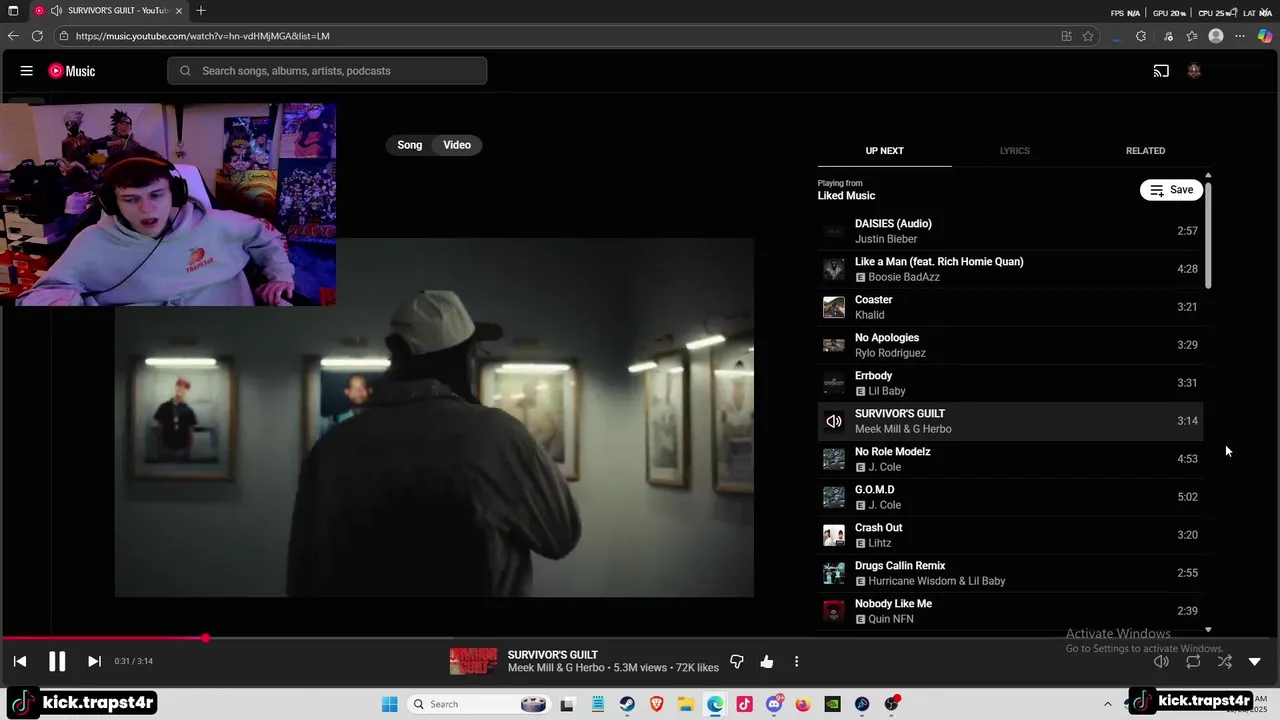This screenshot has height=720, width=1280.
Task: Click the player volume speaker icon
Action: pyautogui.click(x=1161, y=661)
